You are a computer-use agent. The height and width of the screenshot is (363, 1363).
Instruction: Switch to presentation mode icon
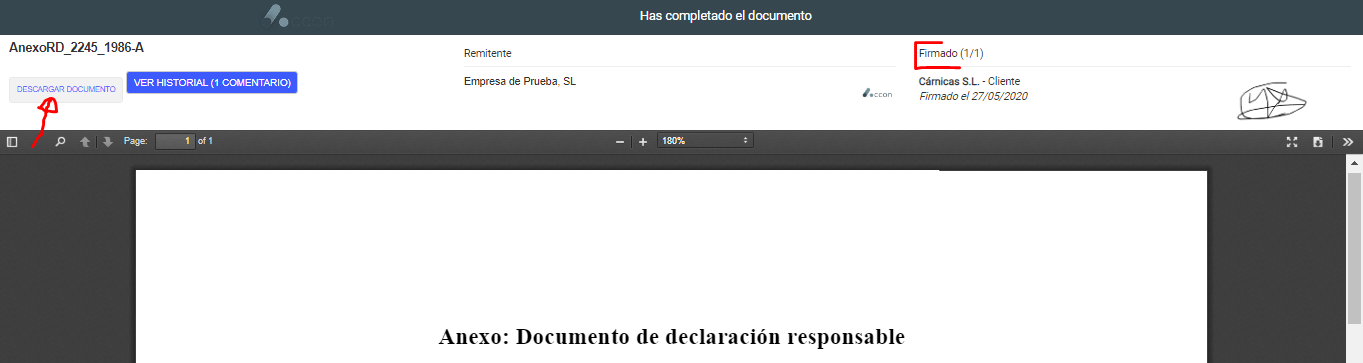[x=1292, y=142]
